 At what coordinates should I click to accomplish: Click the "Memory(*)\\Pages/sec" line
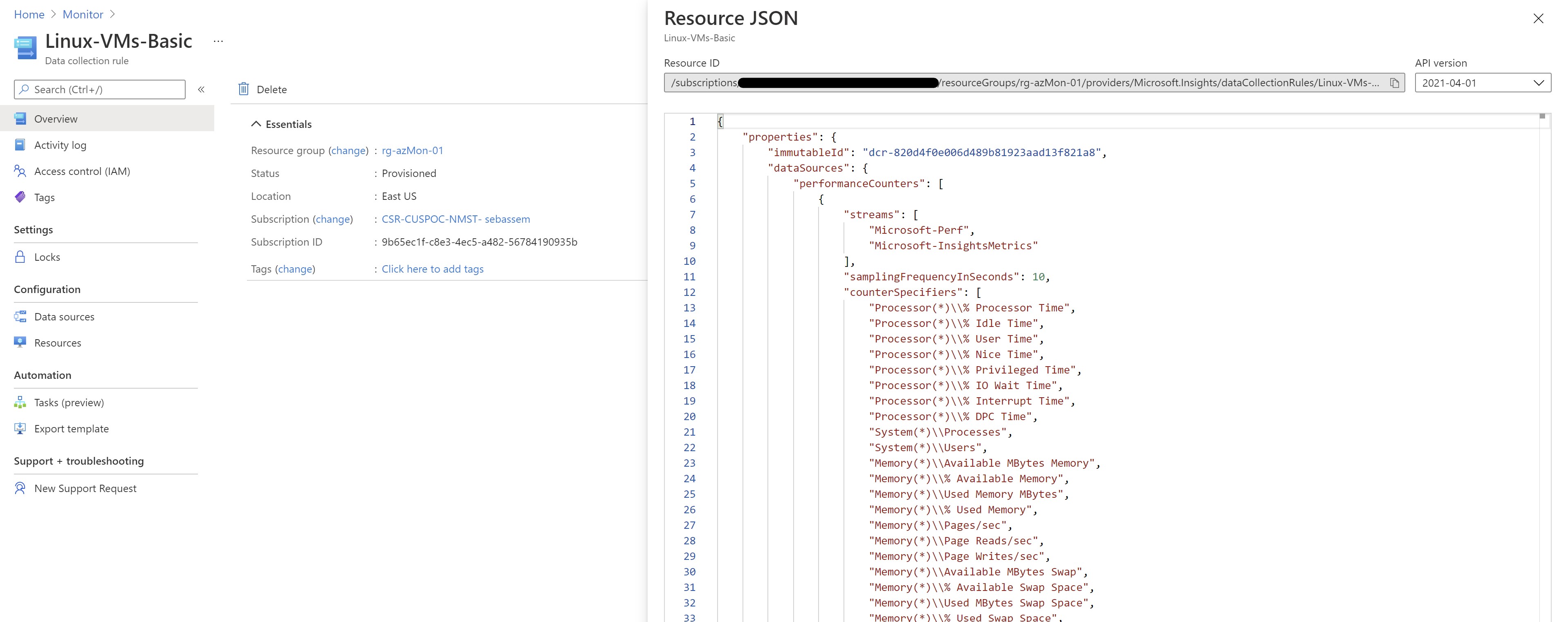(x=940, y=525)
